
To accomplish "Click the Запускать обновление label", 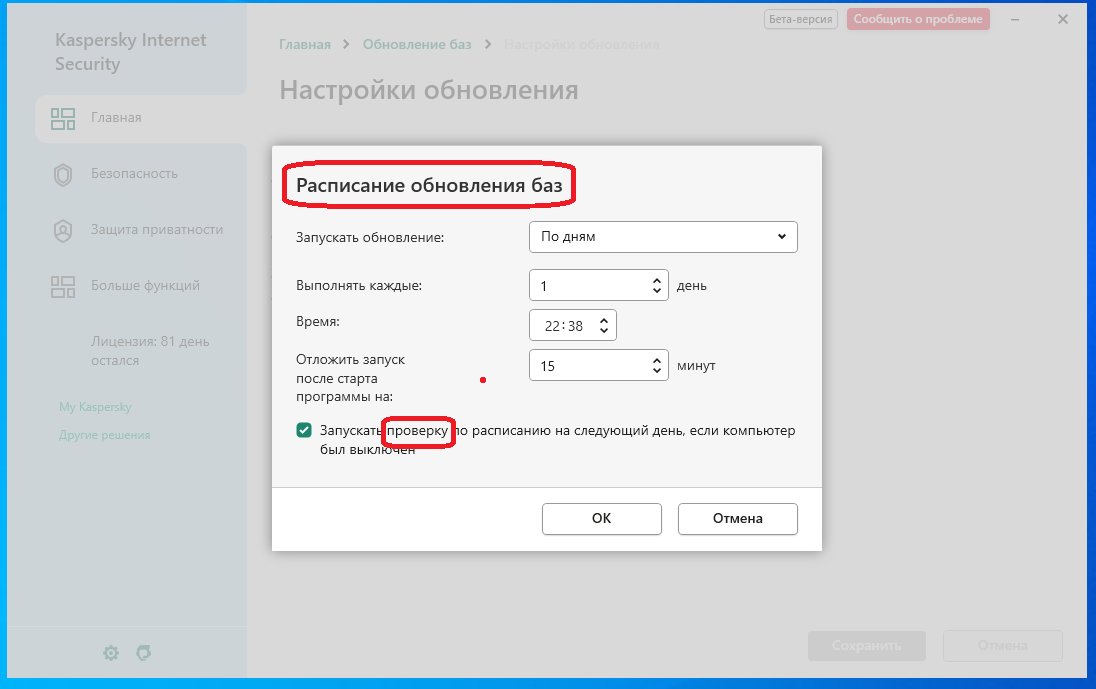I will click(x=370, y=238).
